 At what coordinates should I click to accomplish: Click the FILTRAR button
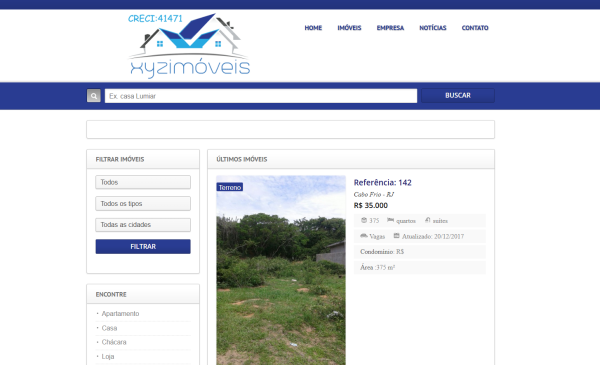point(143,246)
